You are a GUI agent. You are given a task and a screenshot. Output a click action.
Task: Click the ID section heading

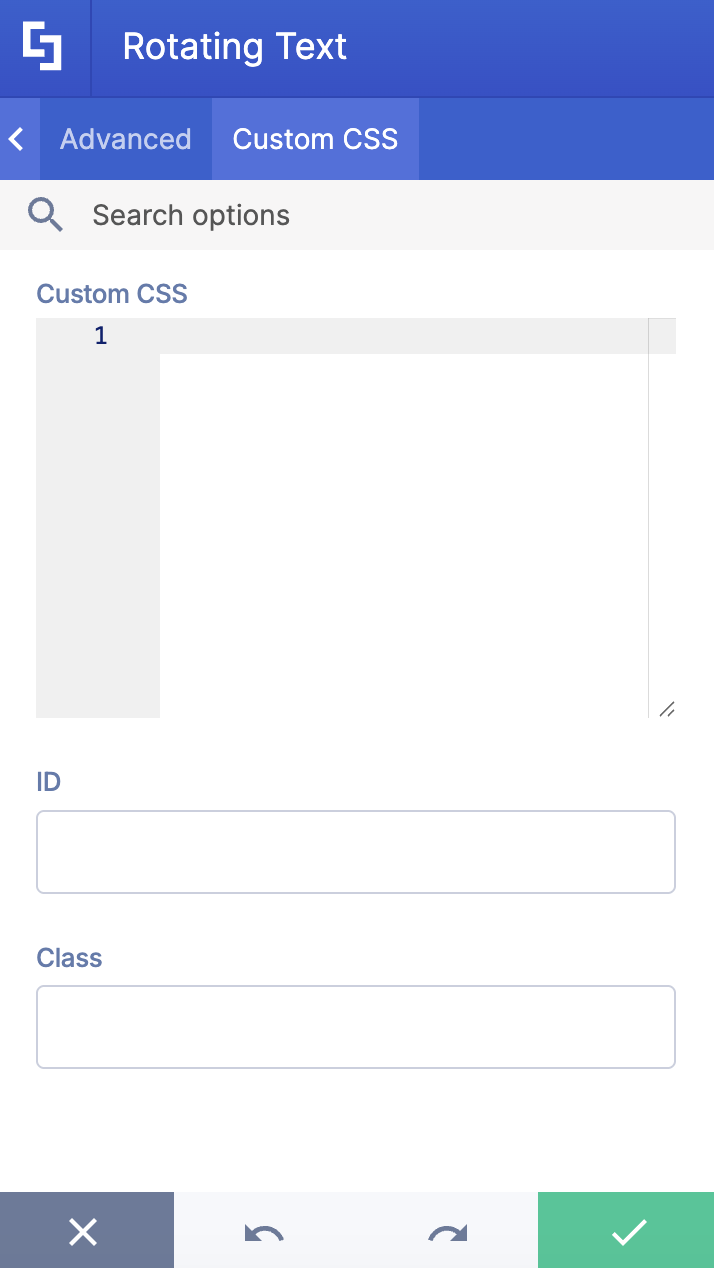click(48, 781)
